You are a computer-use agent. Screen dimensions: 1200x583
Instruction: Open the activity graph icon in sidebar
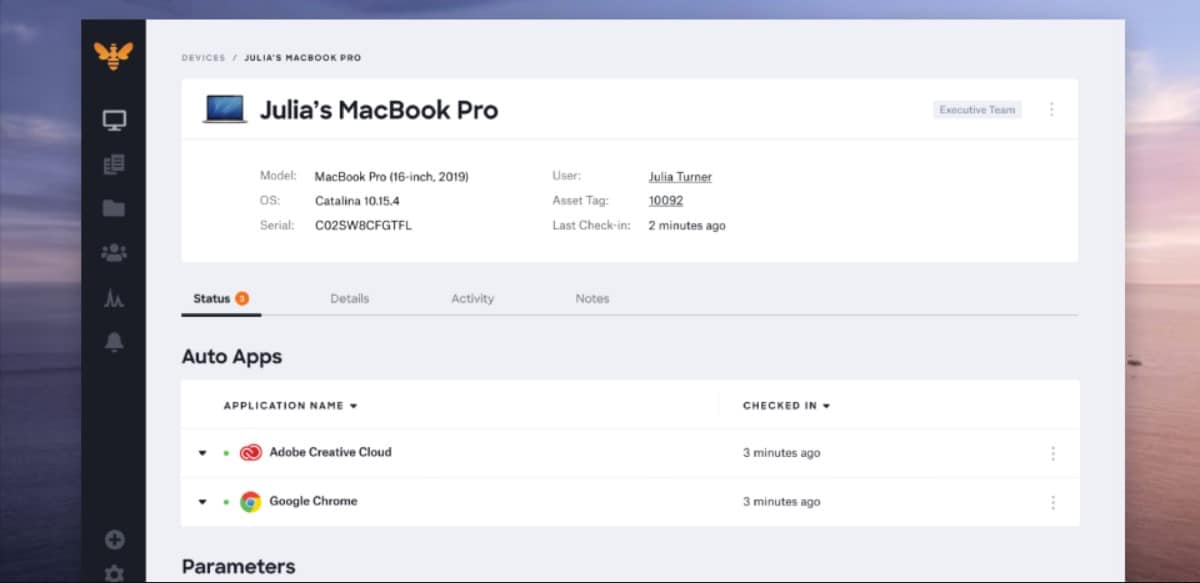[x=114, y=297]
